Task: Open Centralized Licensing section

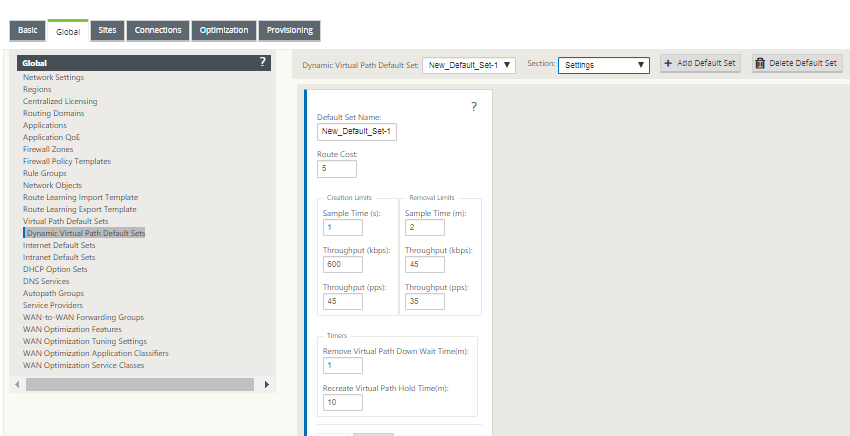Action: [x=60, y=101]
